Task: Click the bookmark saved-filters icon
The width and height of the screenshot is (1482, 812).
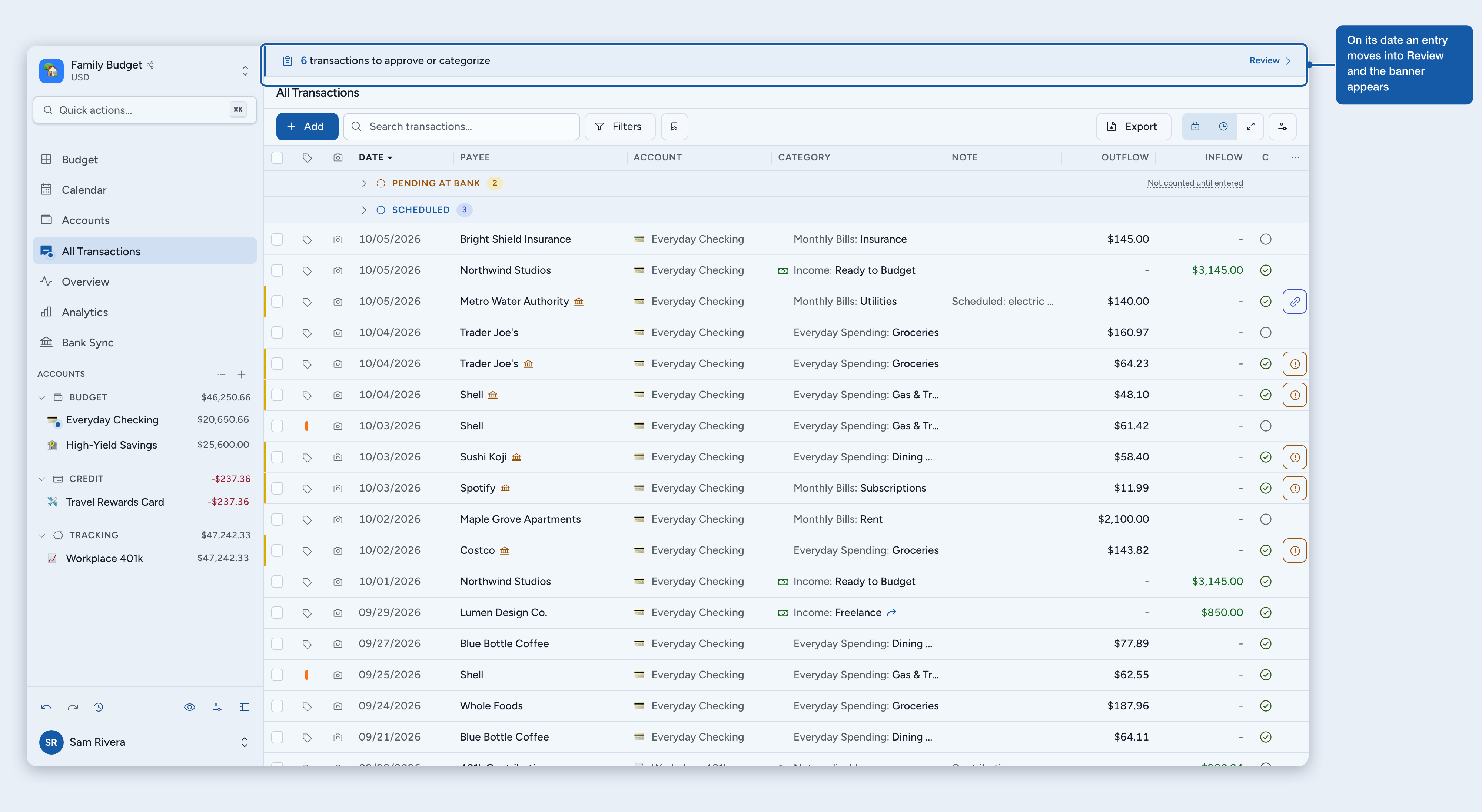Action: pos(674,127)
